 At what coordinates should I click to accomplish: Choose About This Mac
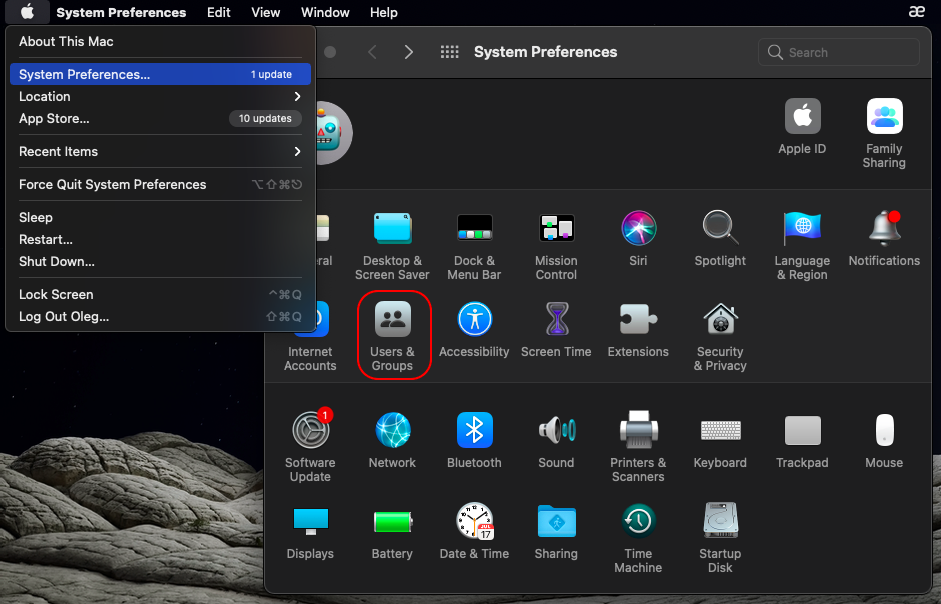click(x=160, y=41)
